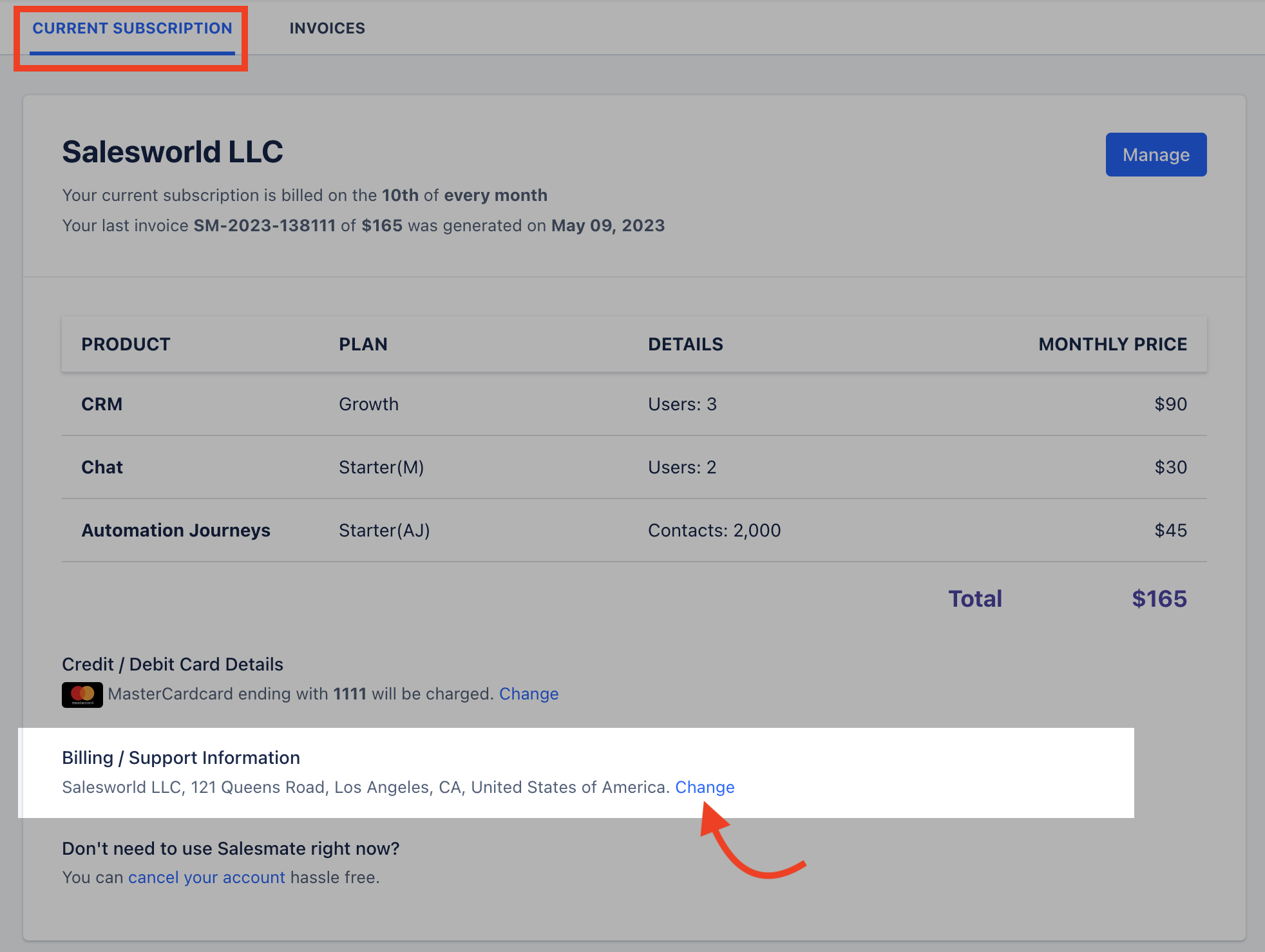
Task: Click Change link for credit card details
Action: click(x=529, y=694)
